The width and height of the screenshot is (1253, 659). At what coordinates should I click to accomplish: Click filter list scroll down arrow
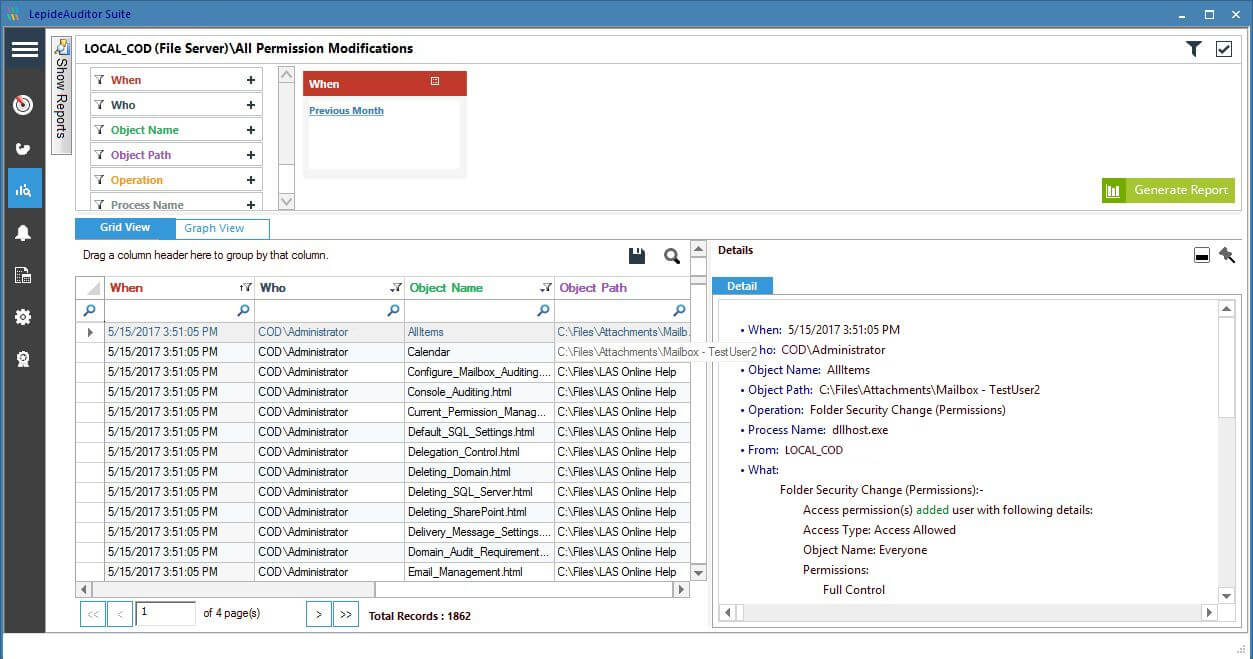[287, 202]
